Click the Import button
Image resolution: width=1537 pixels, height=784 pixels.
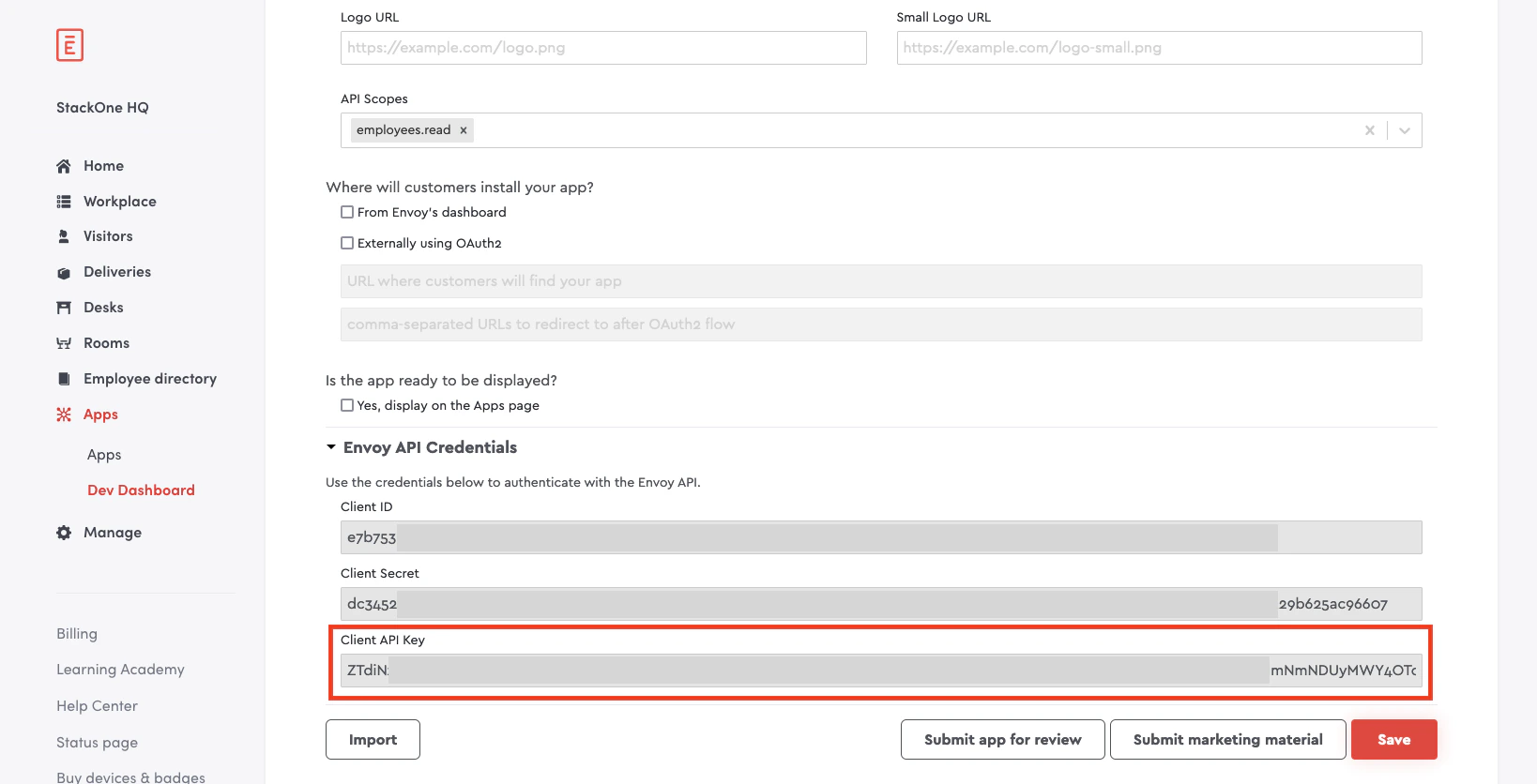373,739
